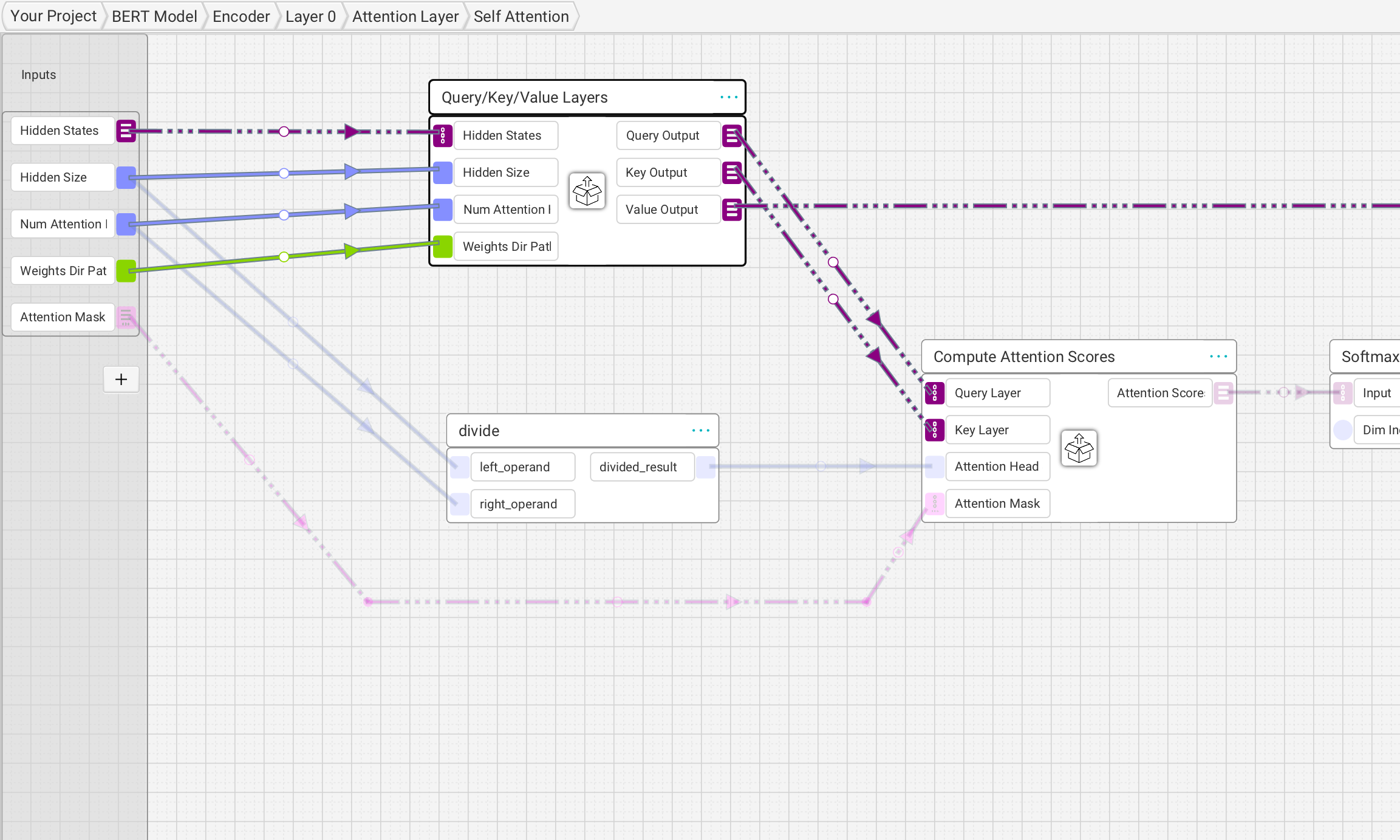Click the Key Output purple port icon
Viewport: 1400px width, 840px height.
[732, 172]
